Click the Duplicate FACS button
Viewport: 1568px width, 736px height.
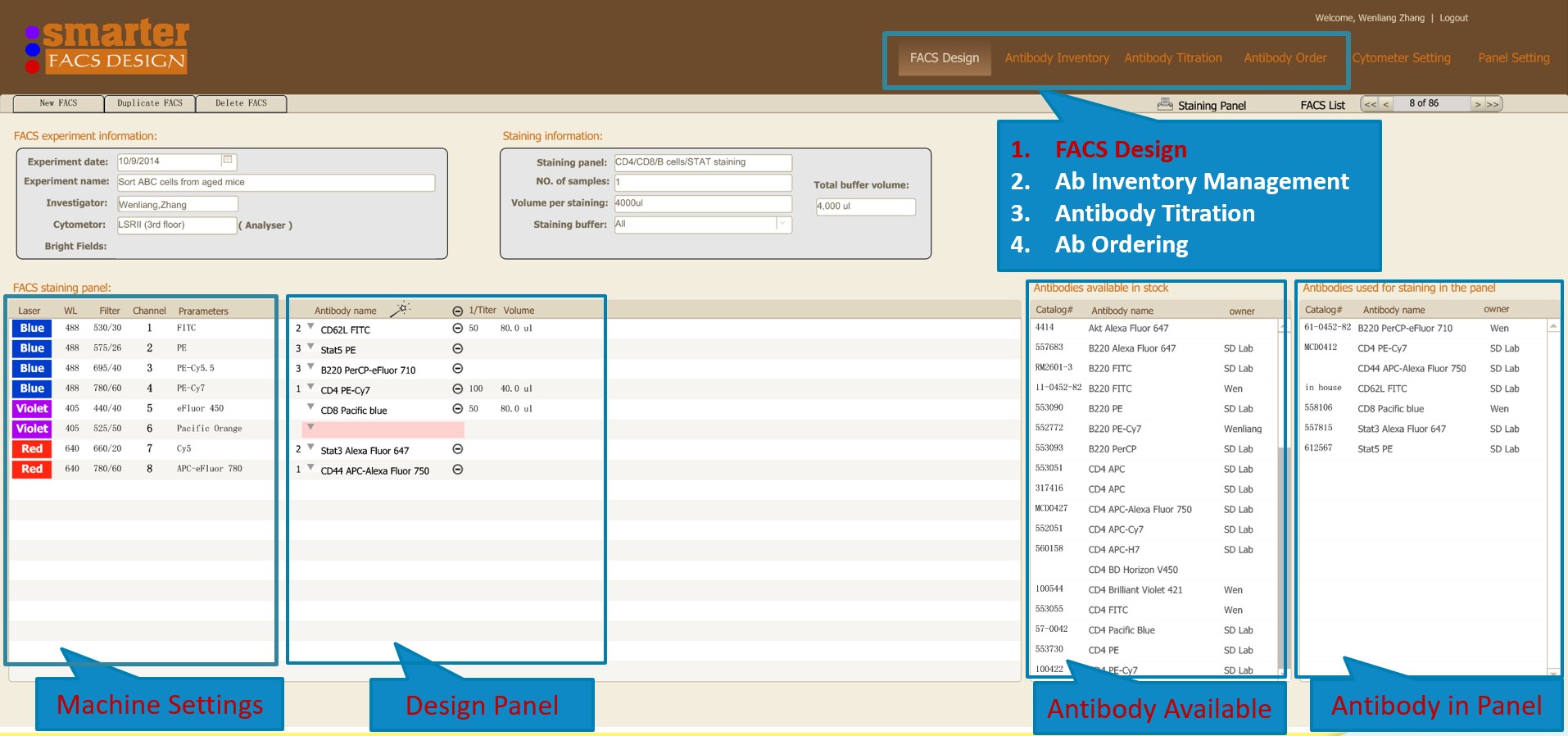tap(150, 103)
